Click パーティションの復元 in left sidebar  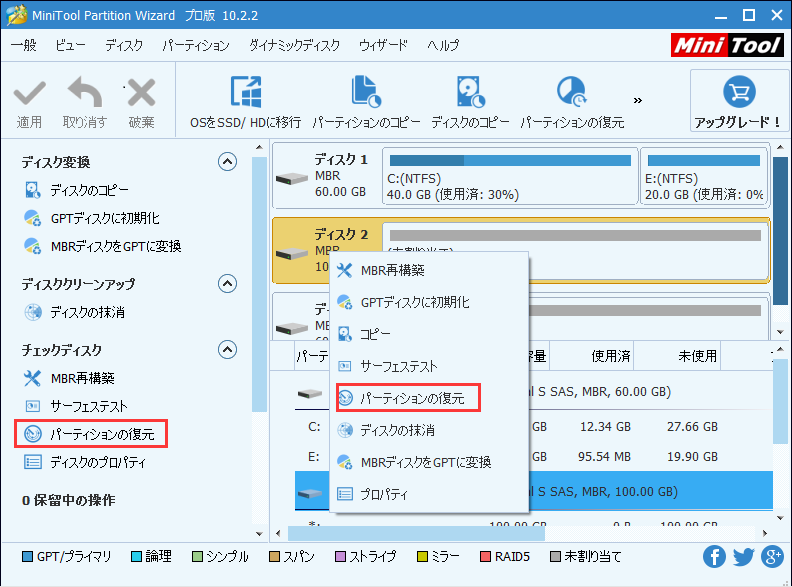tap(89, 434)
